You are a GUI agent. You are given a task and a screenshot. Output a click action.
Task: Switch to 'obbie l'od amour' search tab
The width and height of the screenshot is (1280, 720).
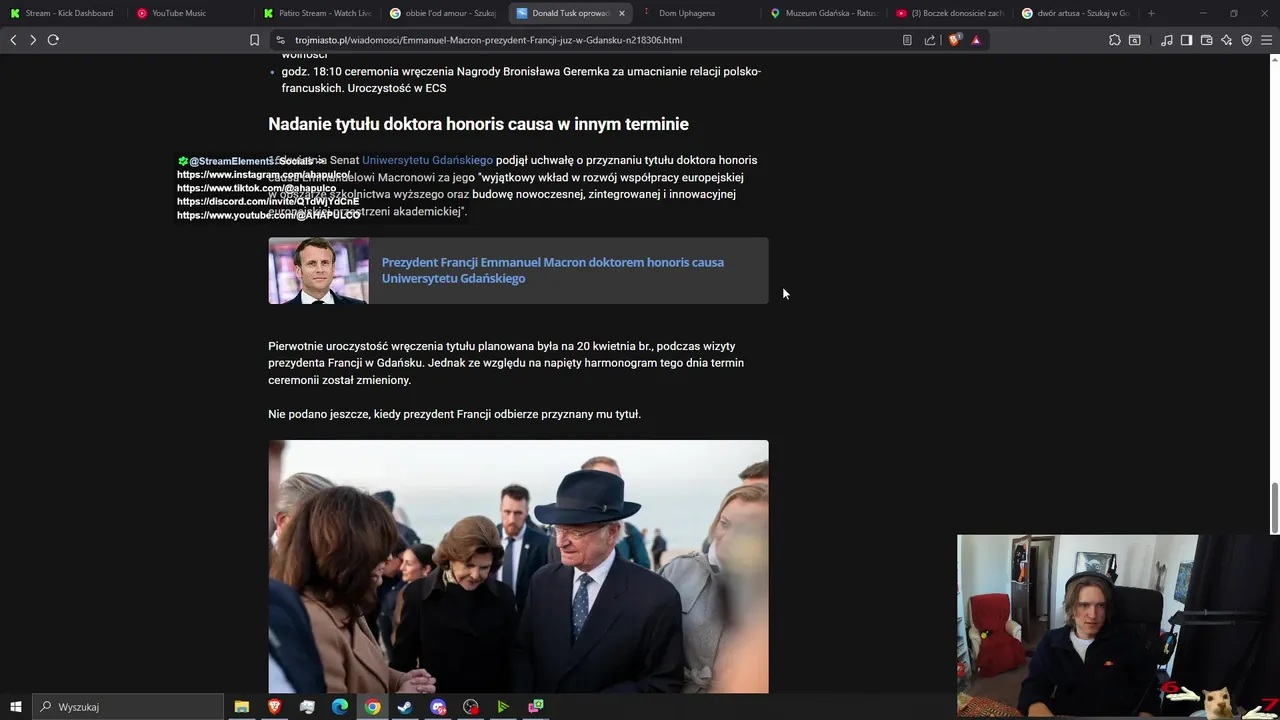(x=444, y=13)
